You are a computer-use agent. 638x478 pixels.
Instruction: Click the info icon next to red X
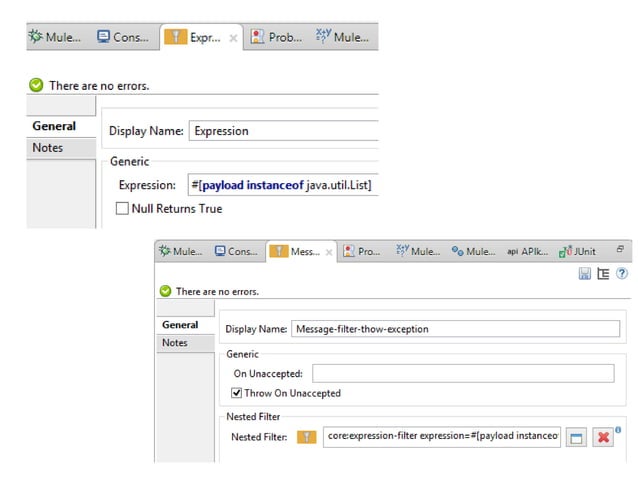619,430
